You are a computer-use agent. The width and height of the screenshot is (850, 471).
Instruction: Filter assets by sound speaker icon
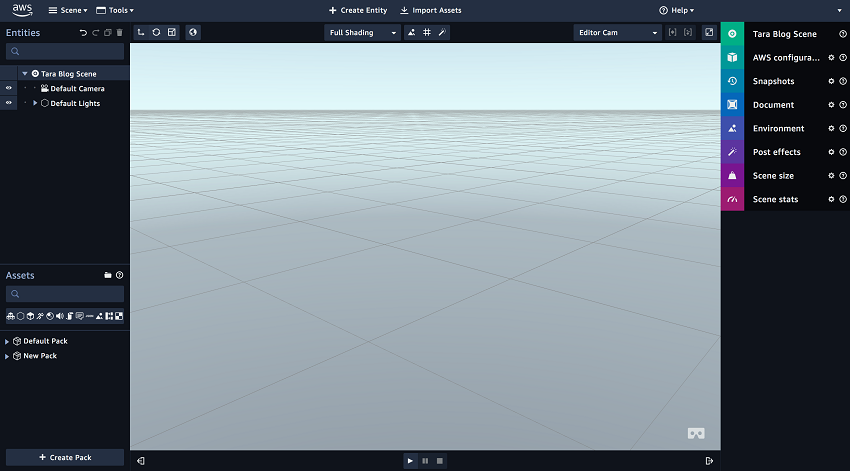point(59,316)
